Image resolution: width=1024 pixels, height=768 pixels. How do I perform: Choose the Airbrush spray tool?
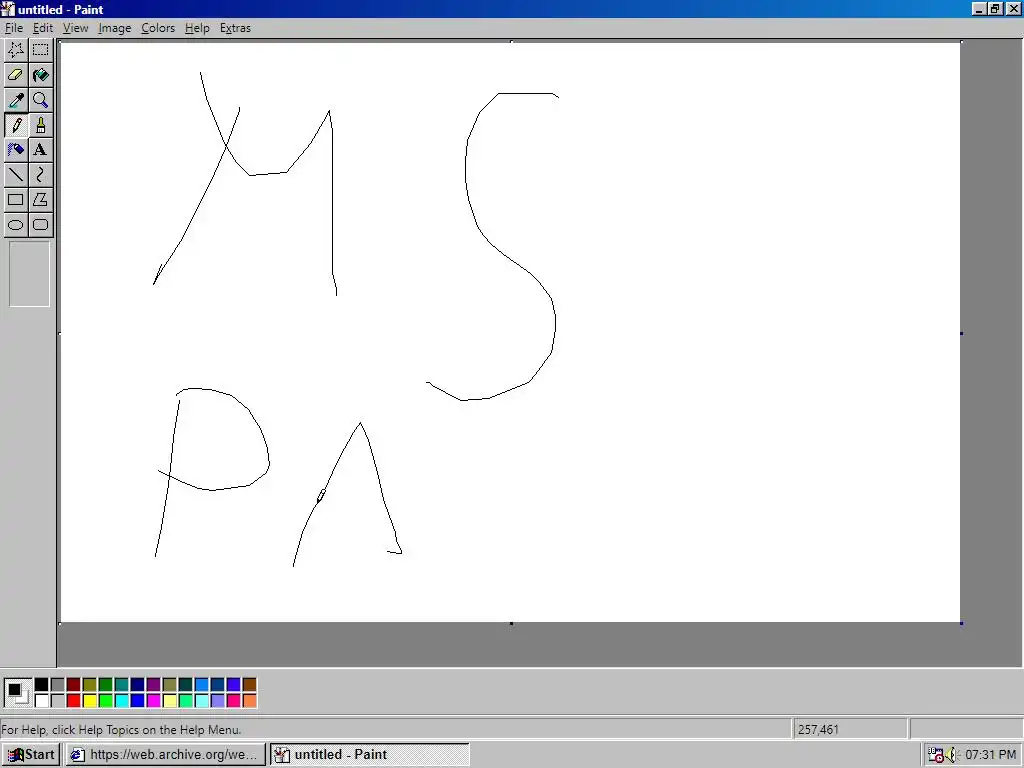[x=16, y=150]
